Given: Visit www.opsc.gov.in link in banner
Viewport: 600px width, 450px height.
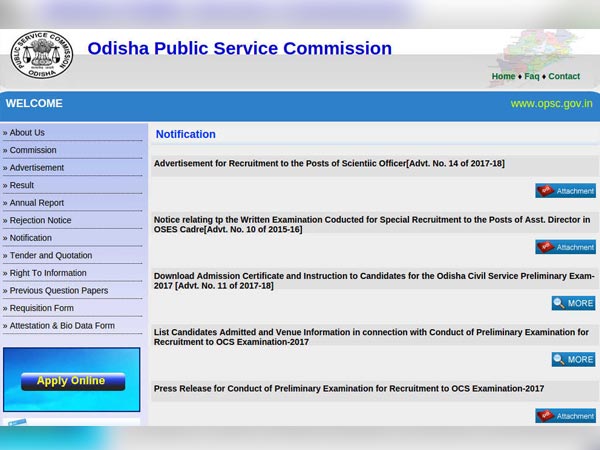Looking at the screenshot, I should (x=551, y=104).
